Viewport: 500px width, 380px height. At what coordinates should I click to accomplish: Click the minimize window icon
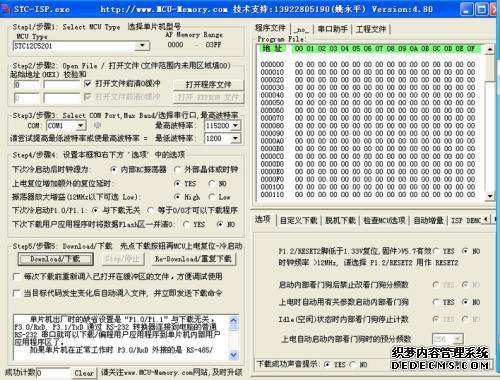point(467,9)
